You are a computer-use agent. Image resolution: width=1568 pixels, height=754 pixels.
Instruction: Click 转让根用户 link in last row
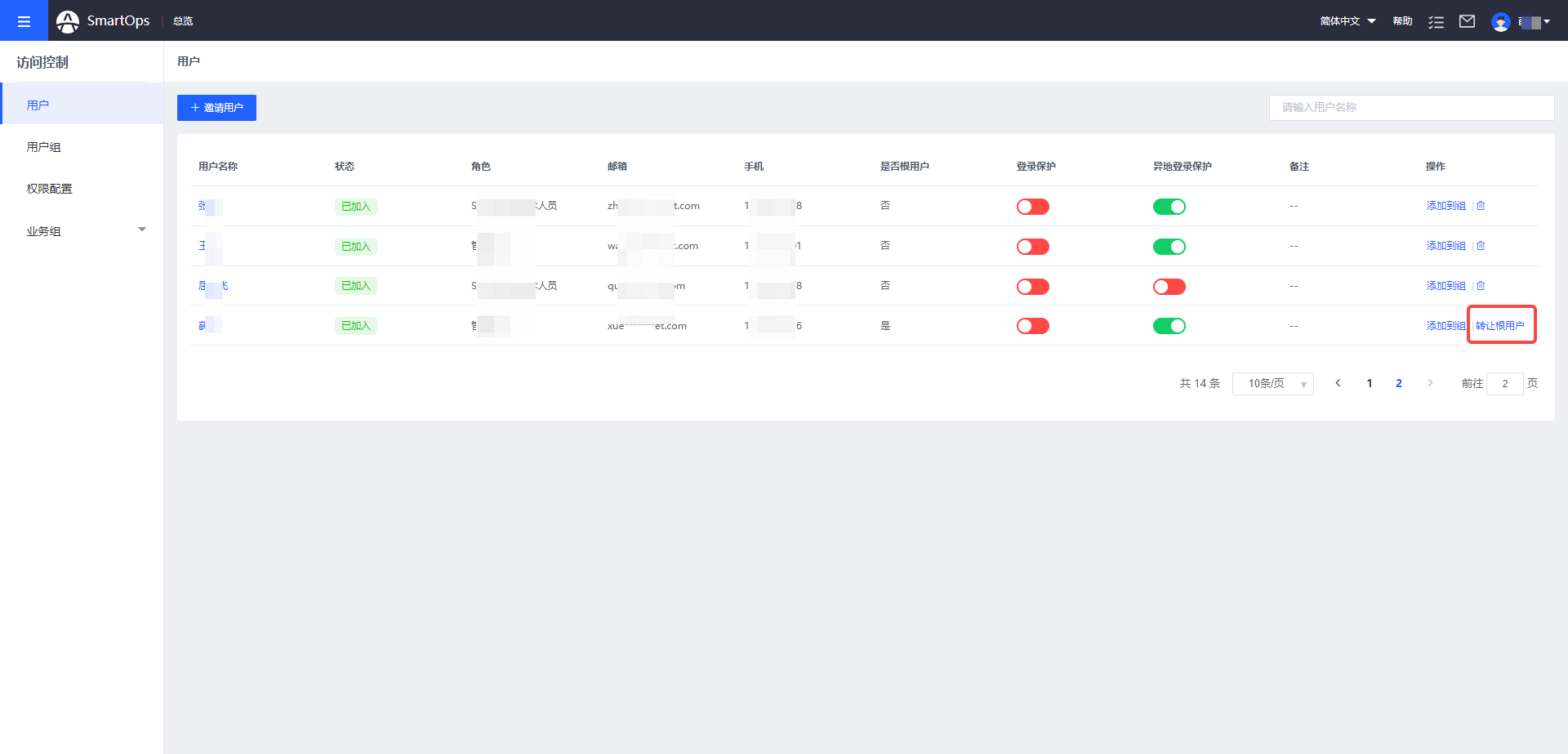pyautogui.click(x=1500, y=326)
